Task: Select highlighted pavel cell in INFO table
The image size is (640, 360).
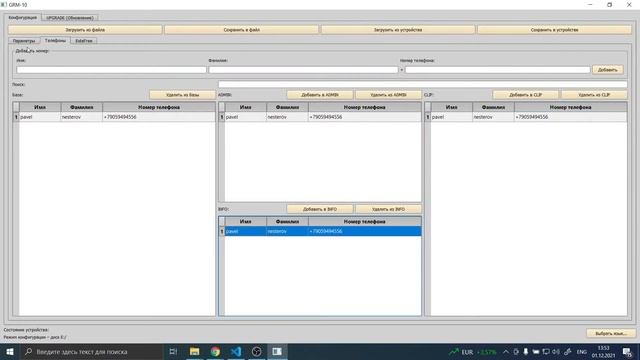Action: tap(246, 231)
